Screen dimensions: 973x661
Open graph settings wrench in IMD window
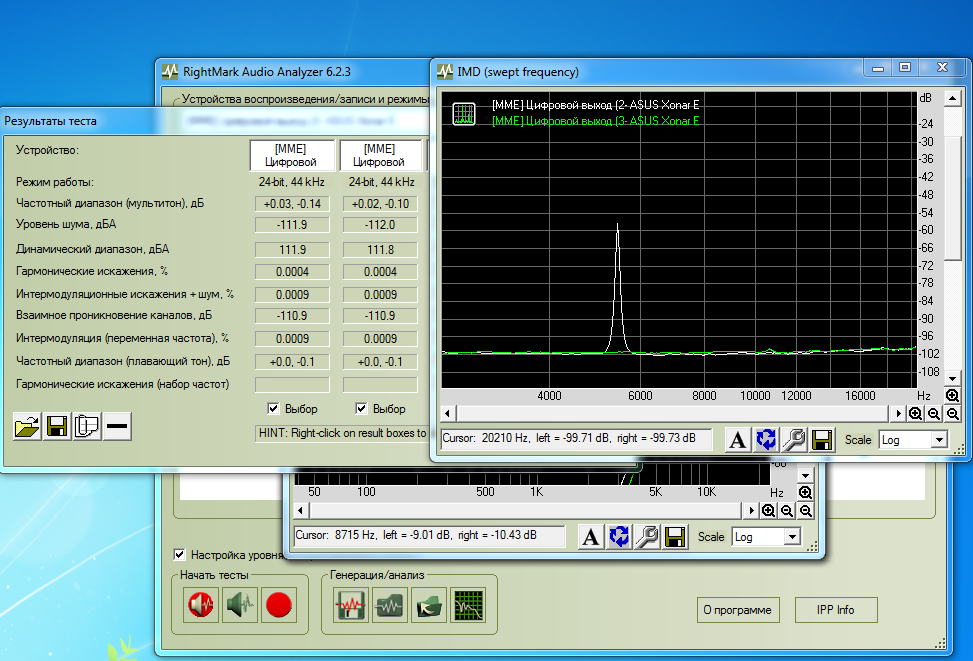794,440
